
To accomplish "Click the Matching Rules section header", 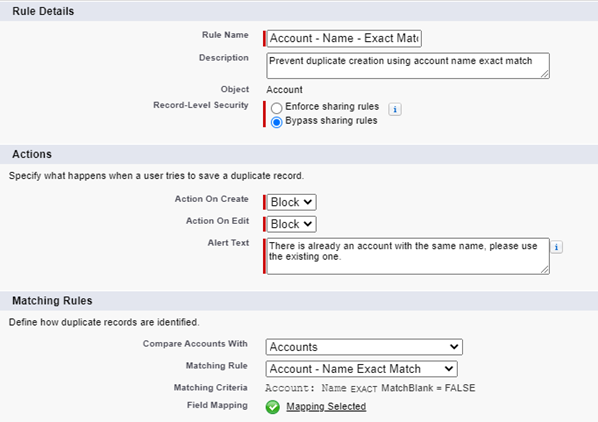I will pos(299,301).
